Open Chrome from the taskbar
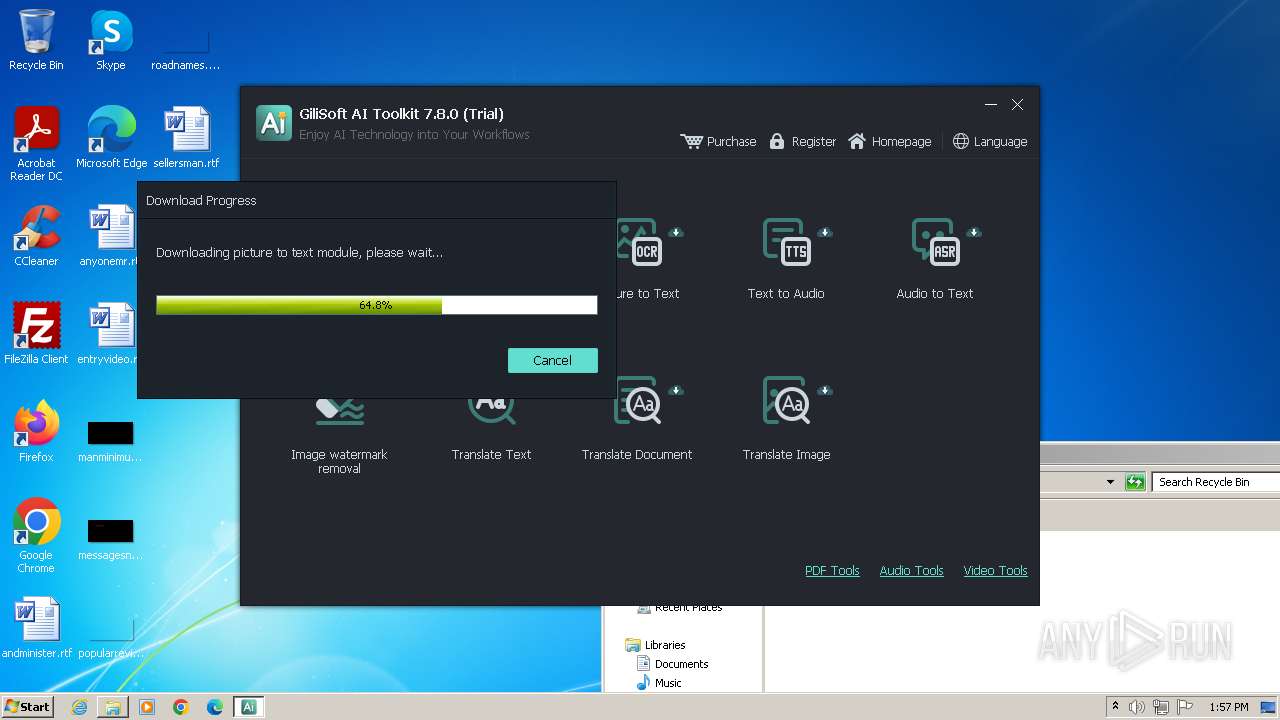The height and width of the screenshot is (720, 1280). tap(181, 707)
